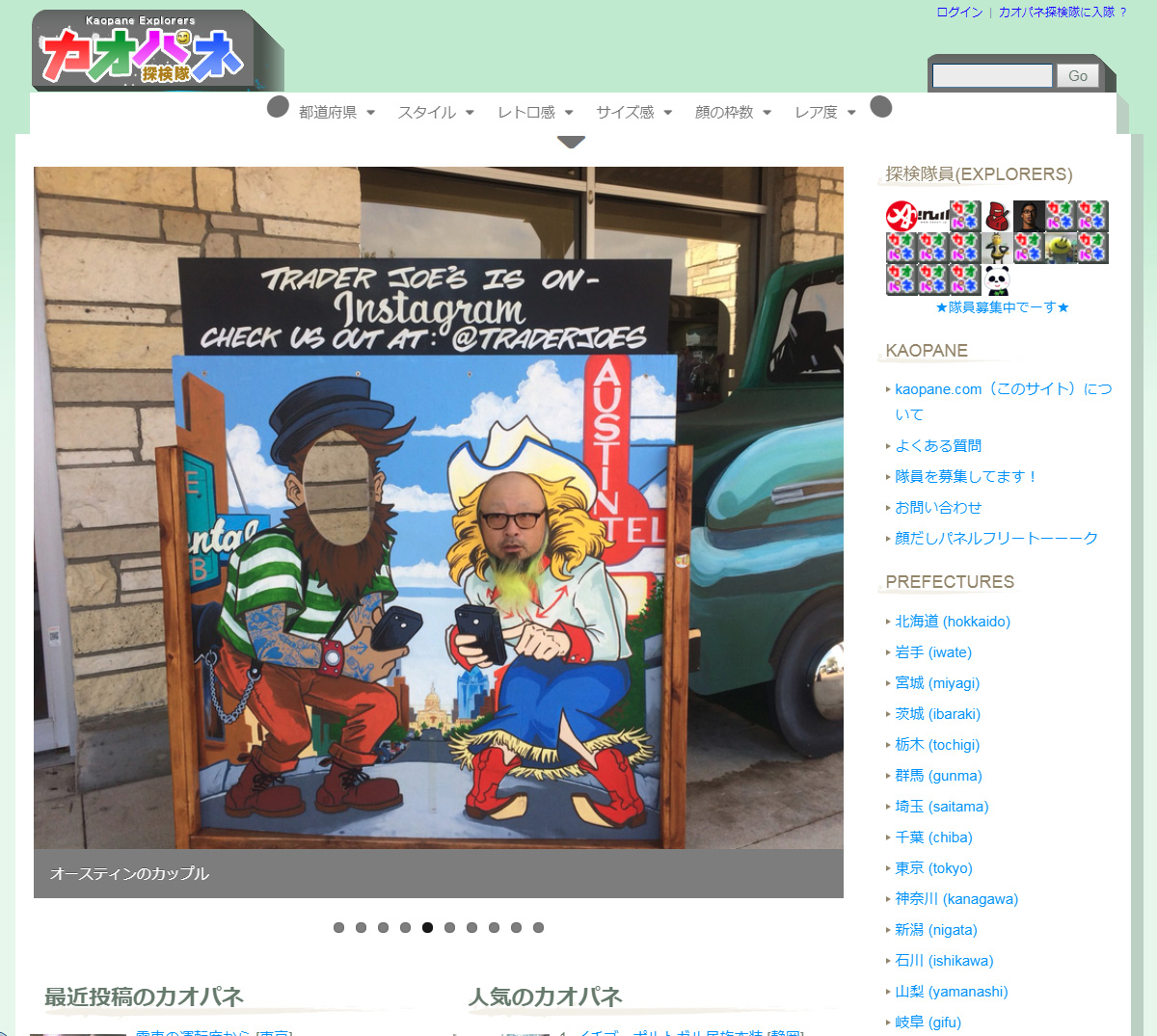The height and width of the screenshot is (1036, 1157).
Task: Click the 人気のカオパネ heading
Action: click(546, 997)
